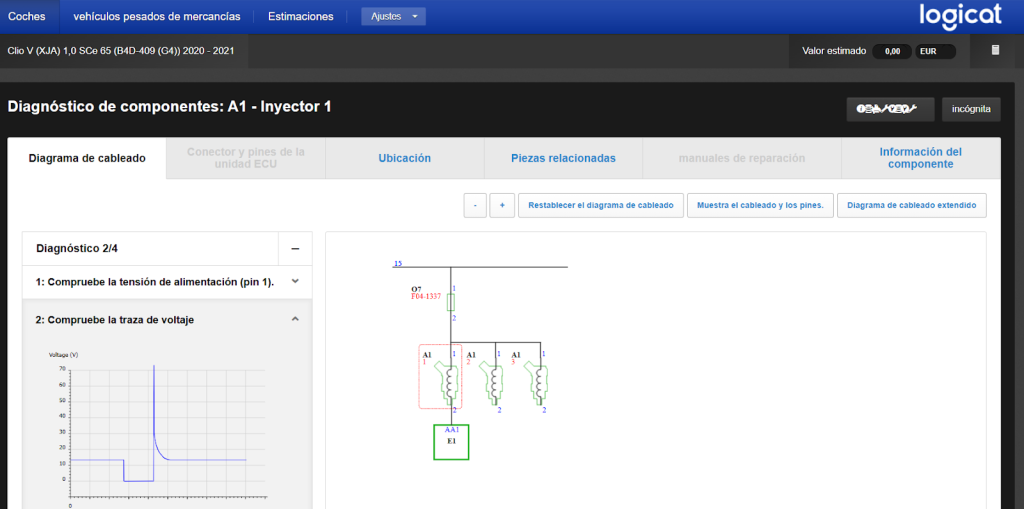Screen dimensions: 1024x509
Task: Open the Estimaciones menu item
Action: point(300,16)
